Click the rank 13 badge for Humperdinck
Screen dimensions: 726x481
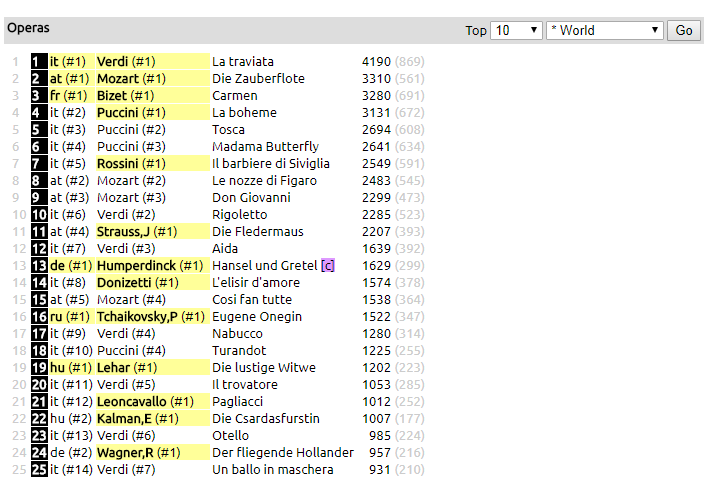point(39,265)
